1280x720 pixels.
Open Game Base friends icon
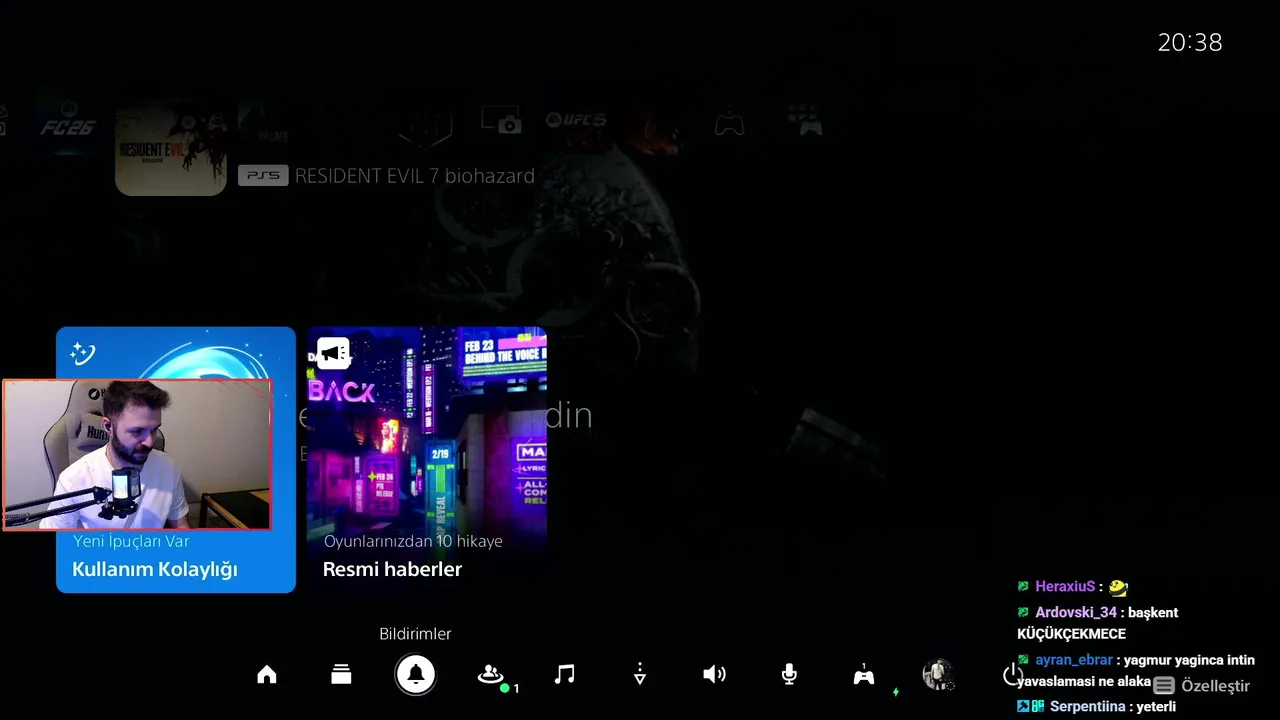click(490, 675)
